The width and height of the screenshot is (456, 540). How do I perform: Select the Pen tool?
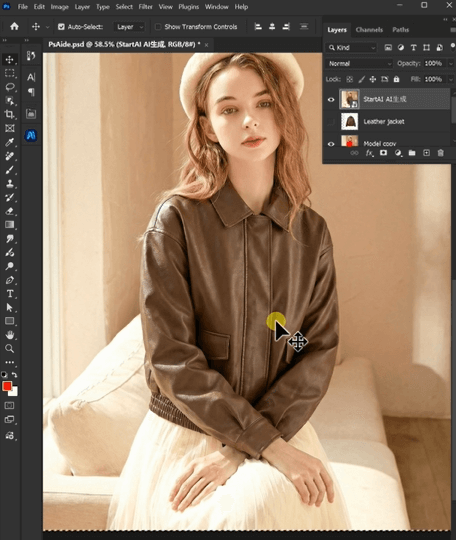9,280
